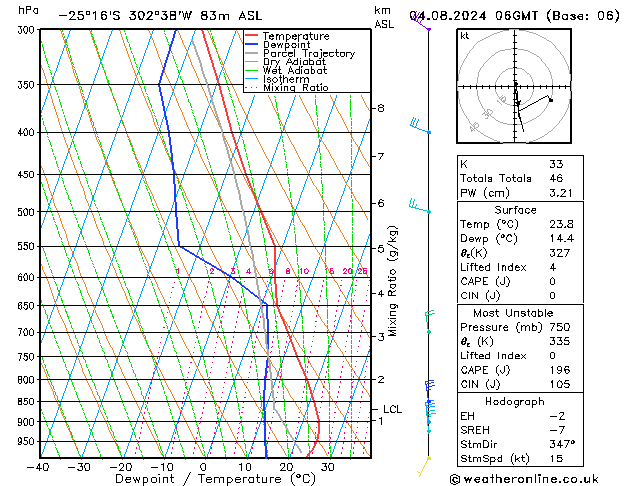The height and width of the screenshot is (486, 629).
Task: Click the StmSpd (kt) value 15
Action: tap(556, 459)
